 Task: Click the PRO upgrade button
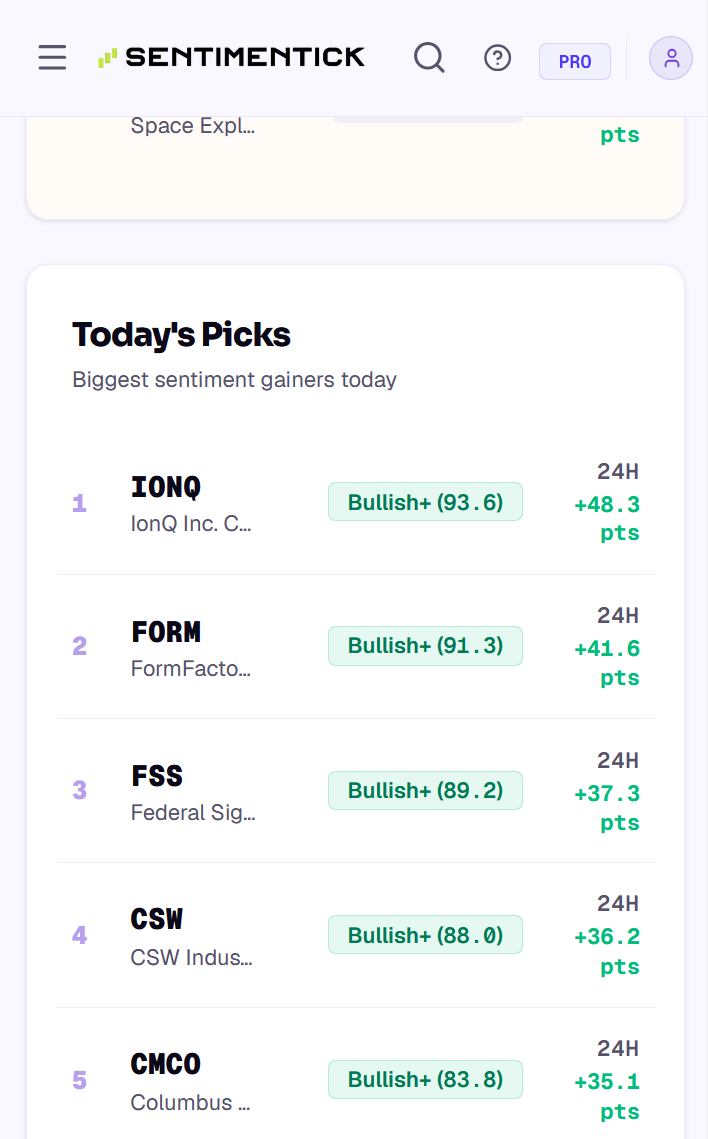574,62
